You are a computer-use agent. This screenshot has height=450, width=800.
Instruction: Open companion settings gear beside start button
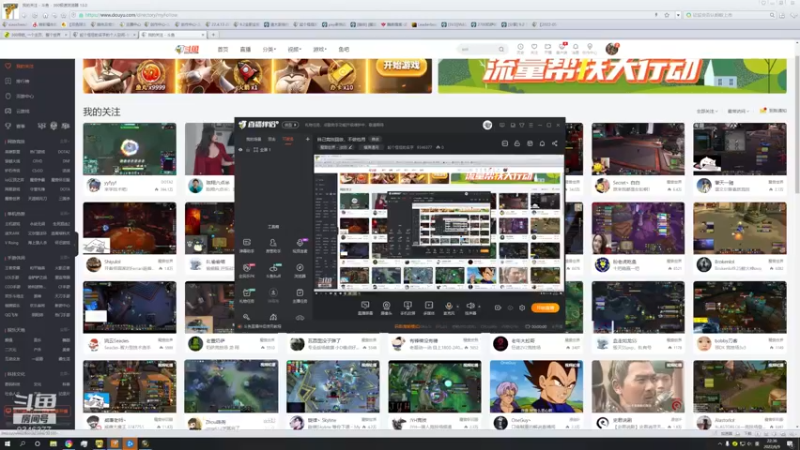pos(522,308)
